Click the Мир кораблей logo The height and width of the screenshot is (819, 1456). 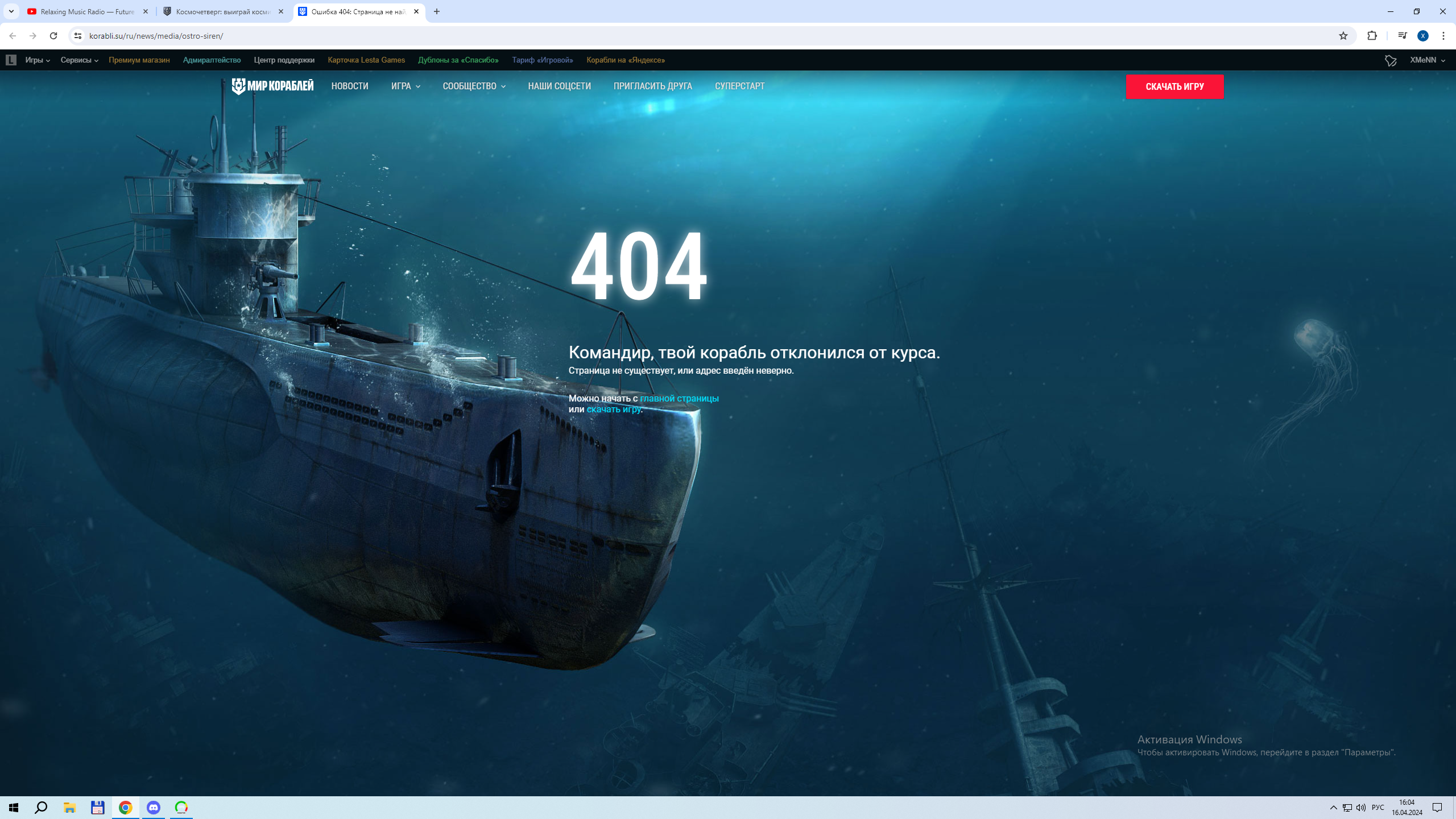pyautogui.click(x=272, y=86)
